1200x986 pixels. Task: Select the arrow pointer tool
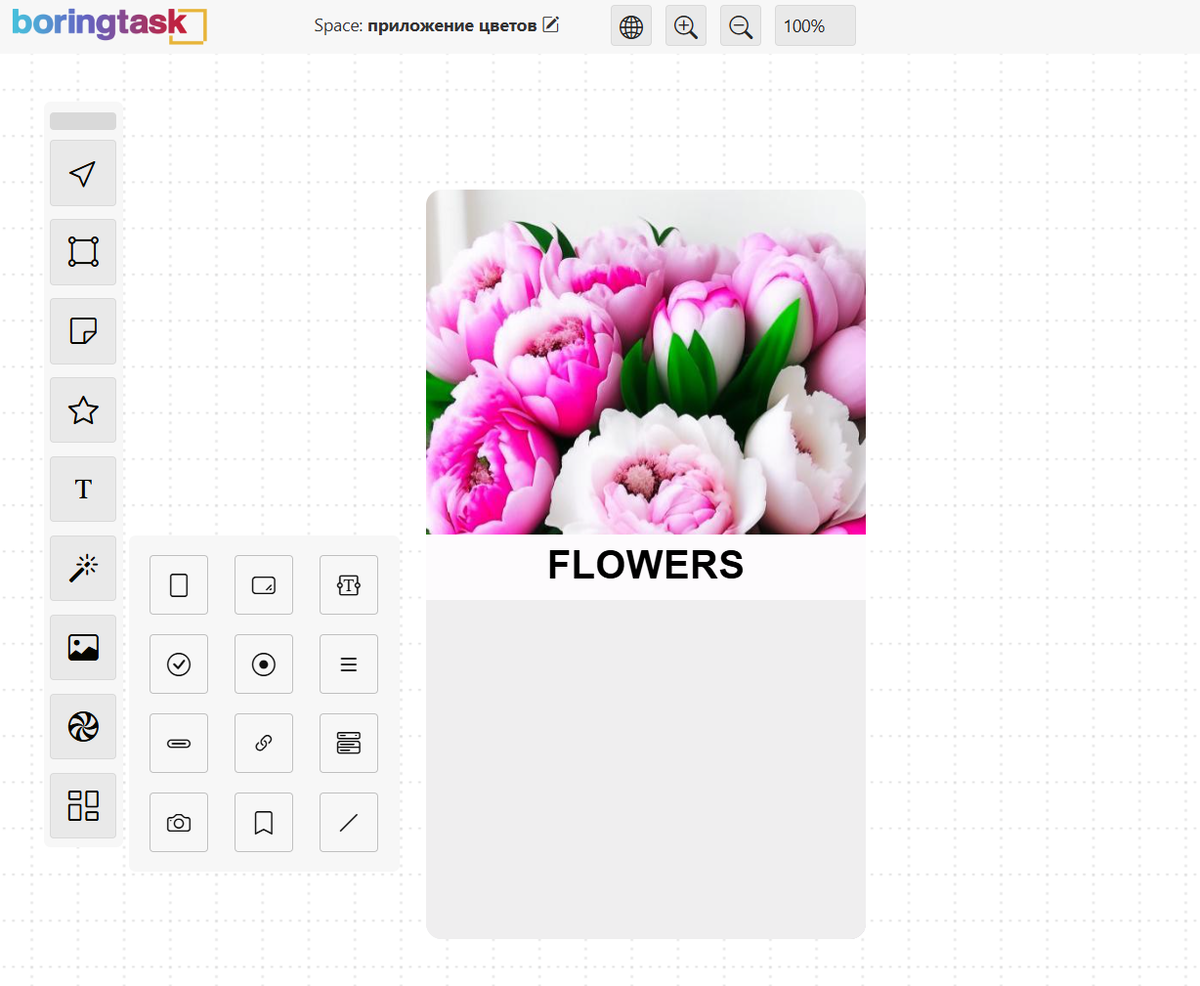[83, 173]
